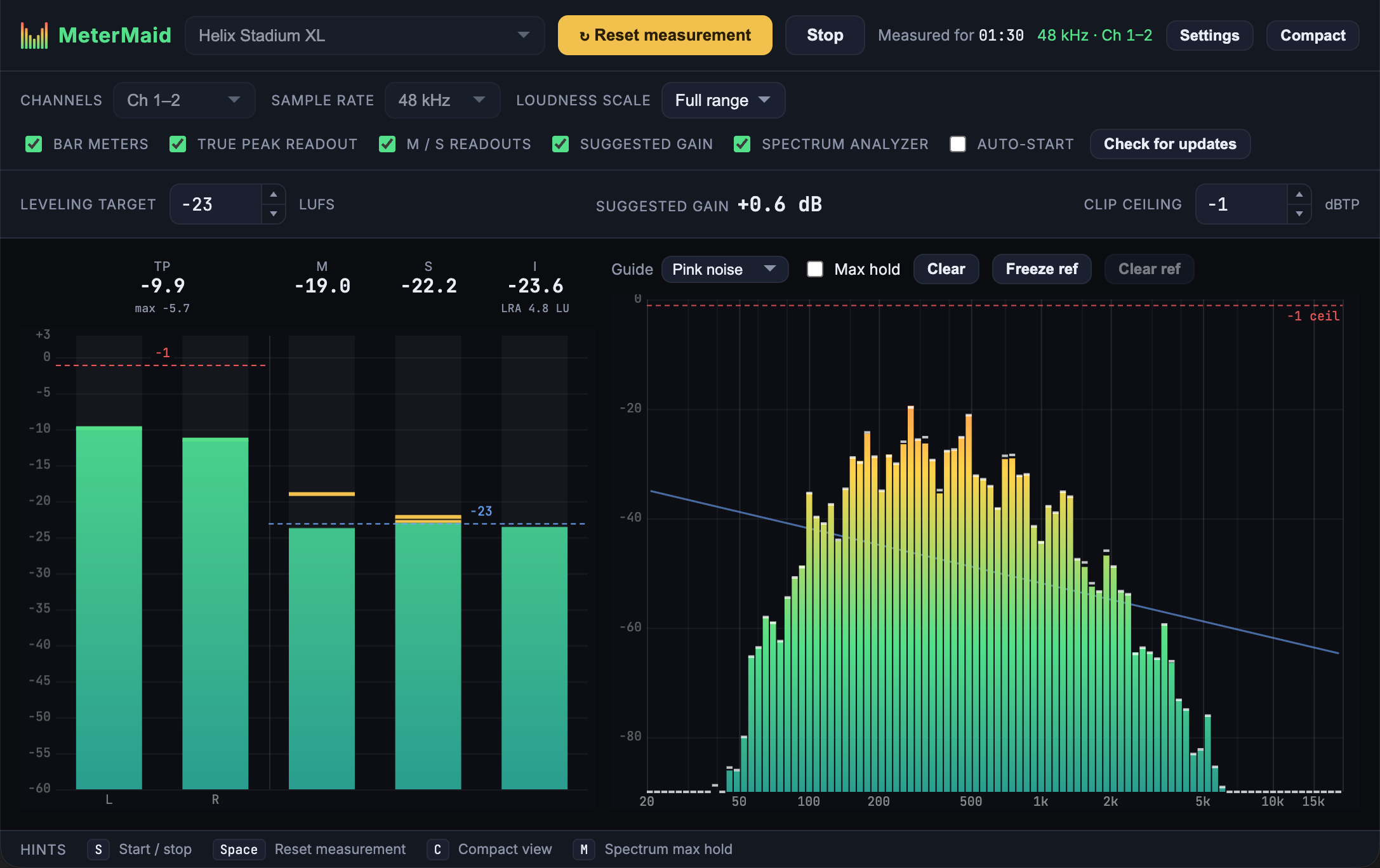Click the Suggested Gain +0.6 dB value
1380x868 pixels.
[x=780, y=204]
